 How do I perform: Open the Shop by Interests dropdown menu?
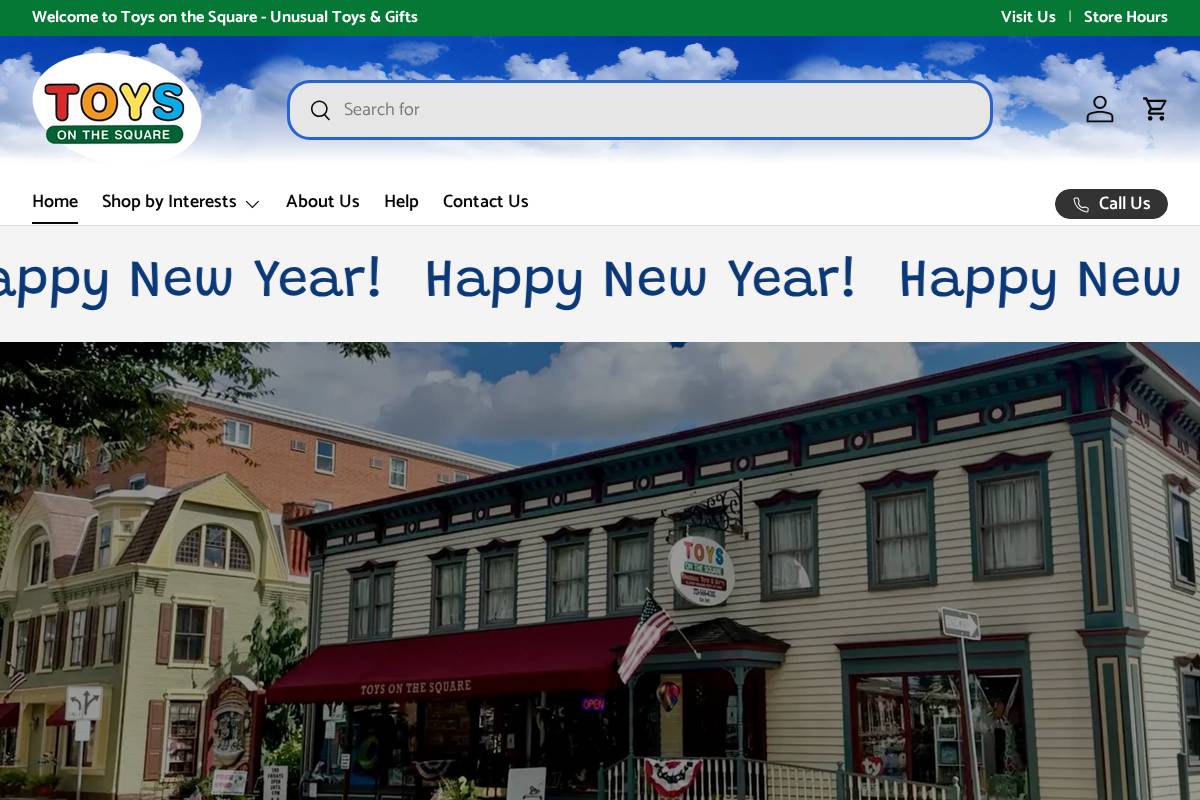pos(169,202)
